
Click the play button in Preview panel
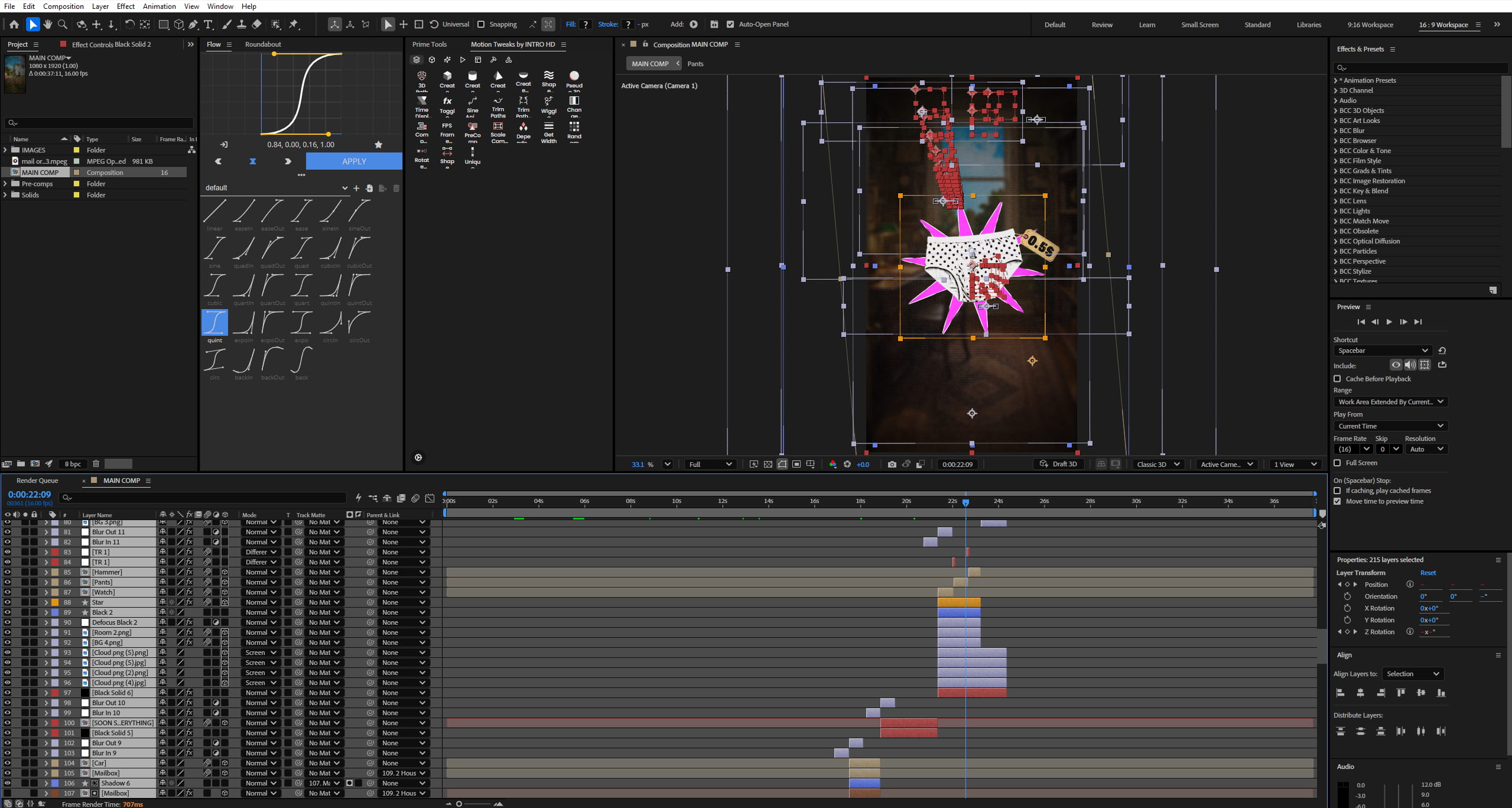point(1389,322)
